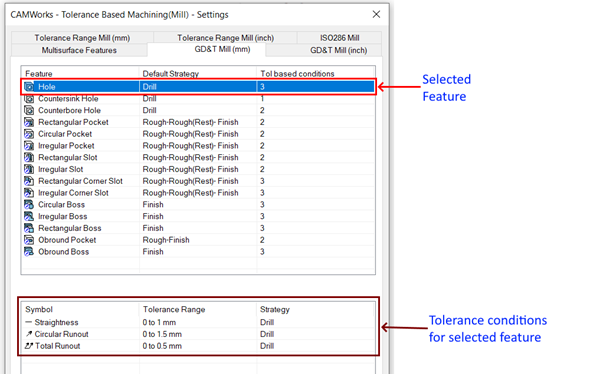Close the Tolerance Based Machining settings dialog
590x374 pixels.
(376, 14)
